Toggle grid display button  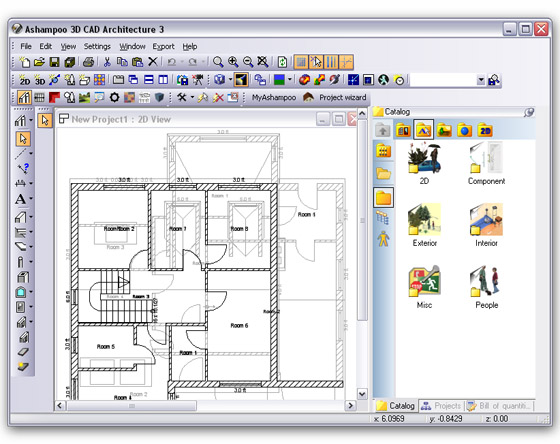301,62
